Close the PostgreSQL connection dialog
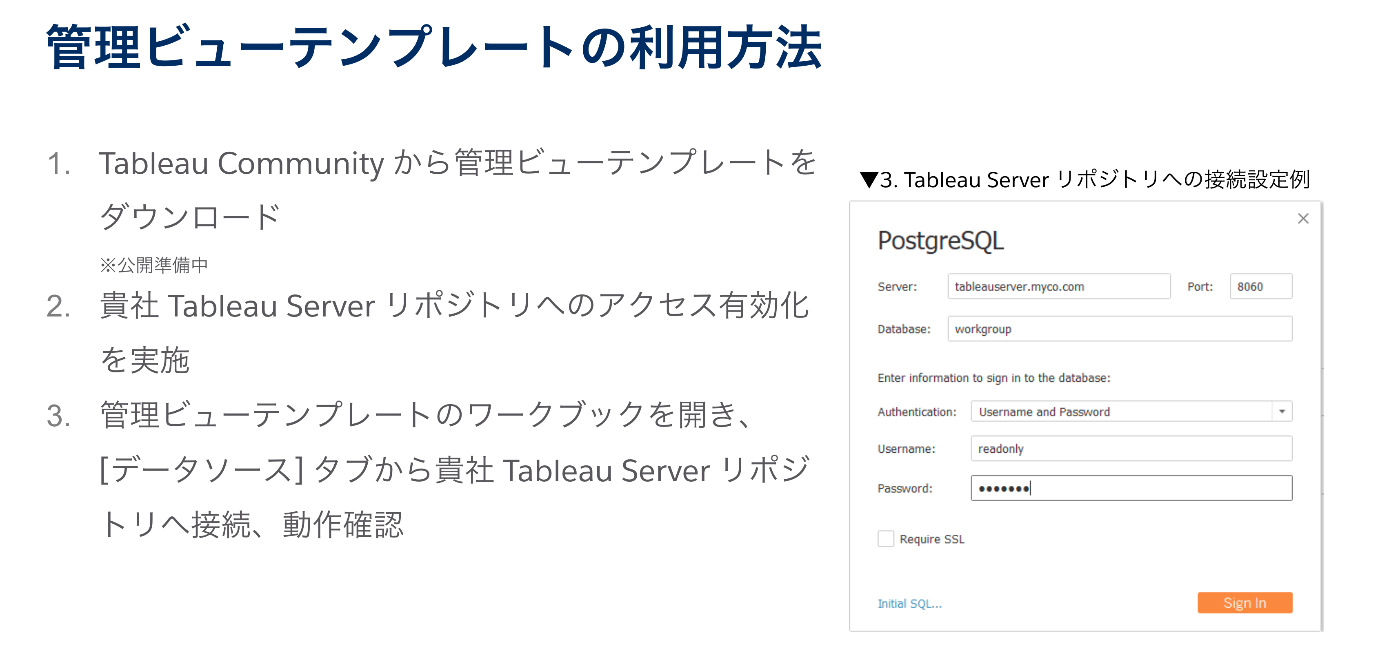This screenshot has height=655, width=1400. coord(1303,219)
